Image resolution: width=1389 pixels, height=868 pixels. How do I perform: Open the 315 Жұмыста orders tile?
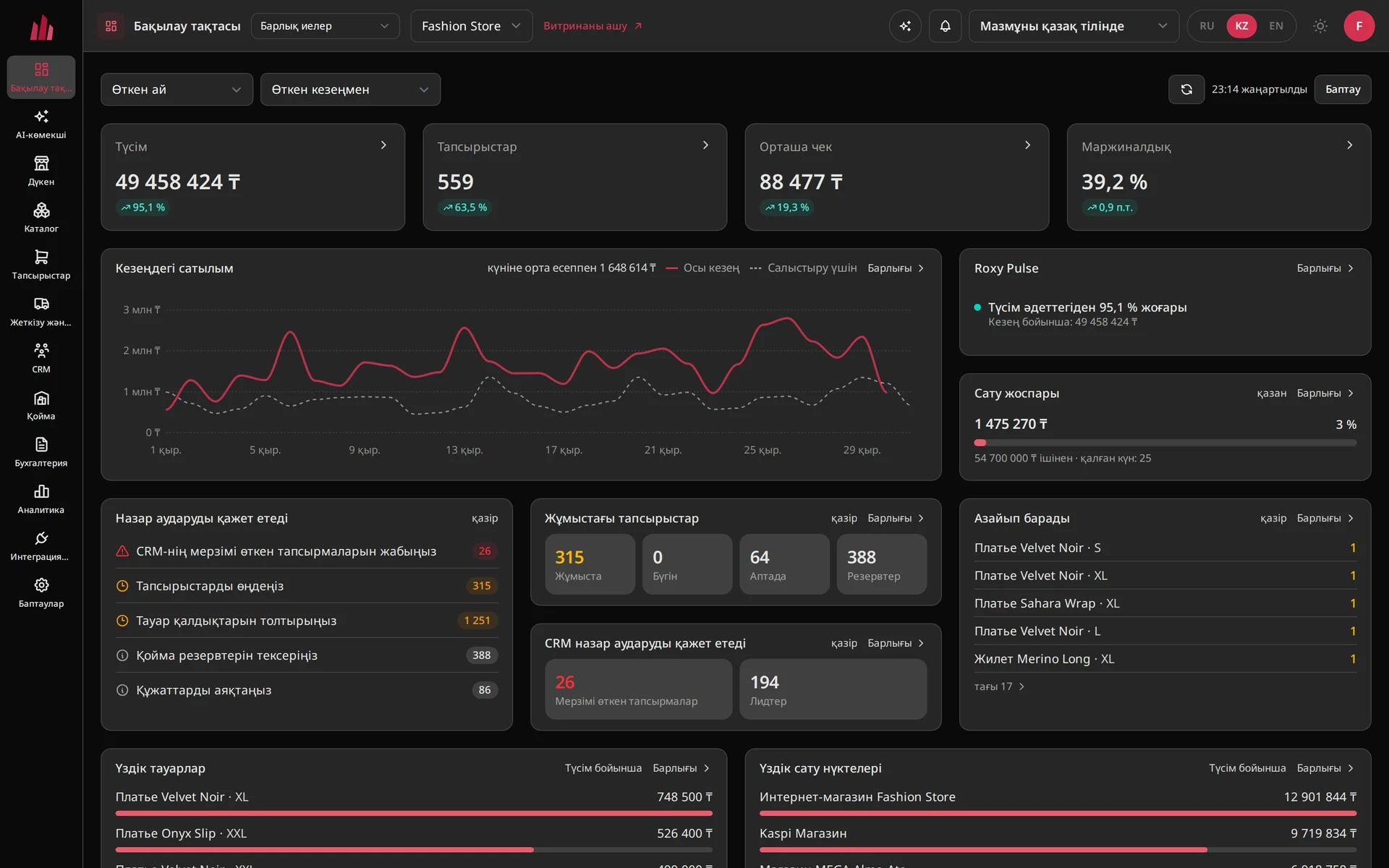click(x=590, y=564)
